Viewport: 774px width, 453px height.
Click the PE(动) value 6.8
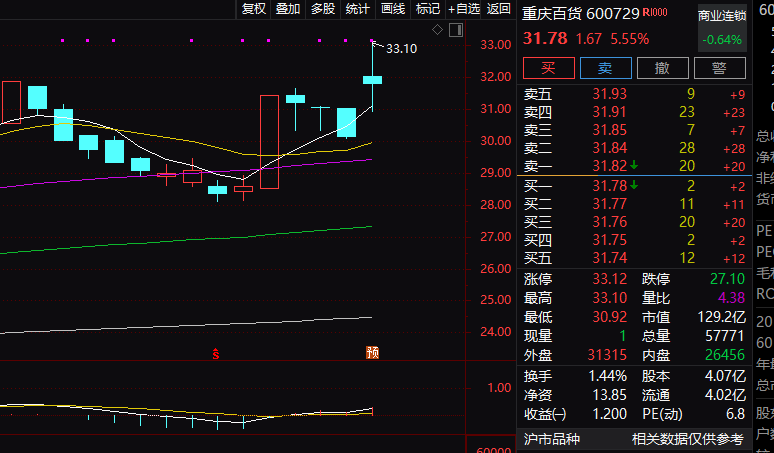pyautogui.click(x=735, y=414)
